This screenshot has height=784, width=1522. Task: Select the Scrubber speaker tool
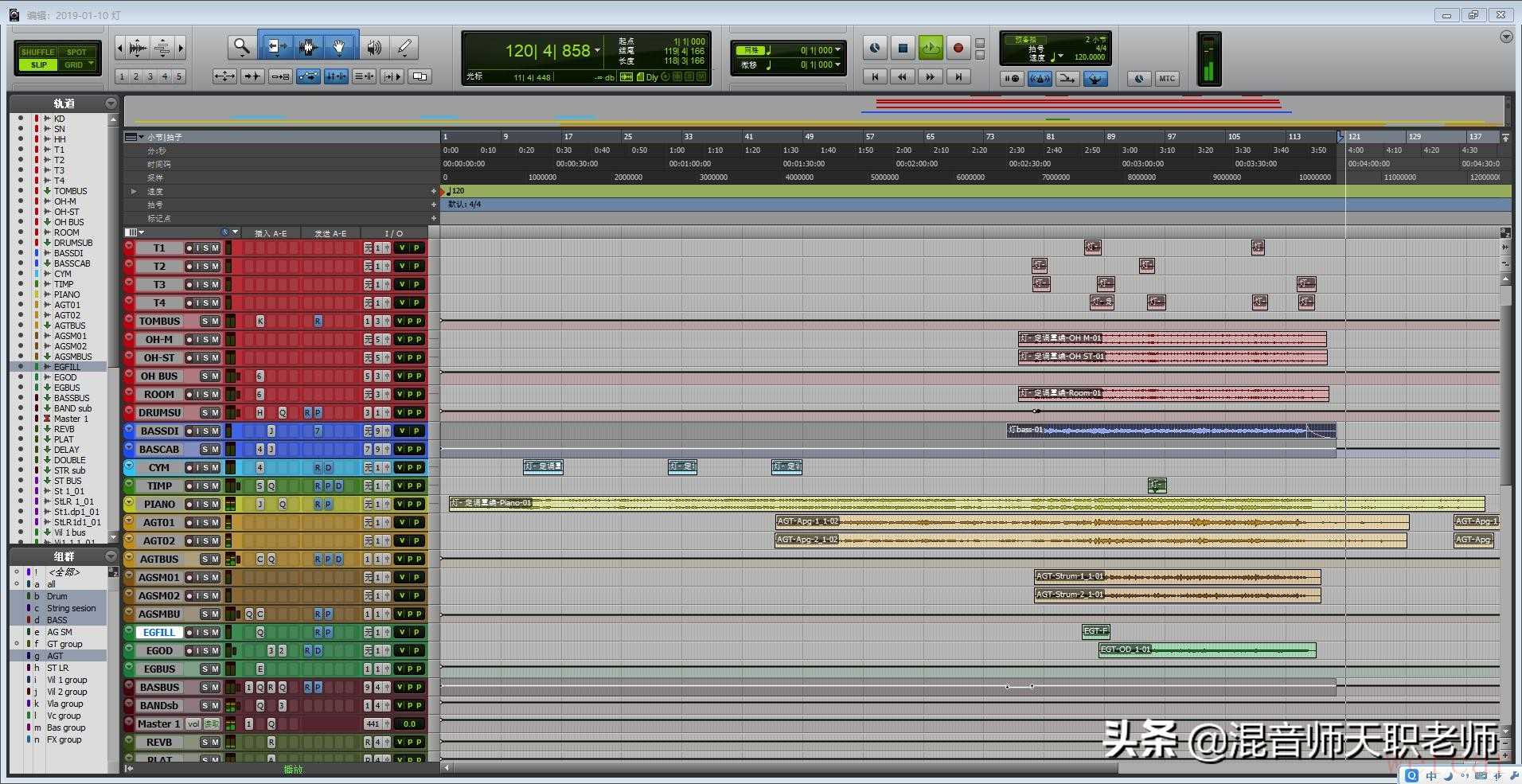(x=373, y=48)
